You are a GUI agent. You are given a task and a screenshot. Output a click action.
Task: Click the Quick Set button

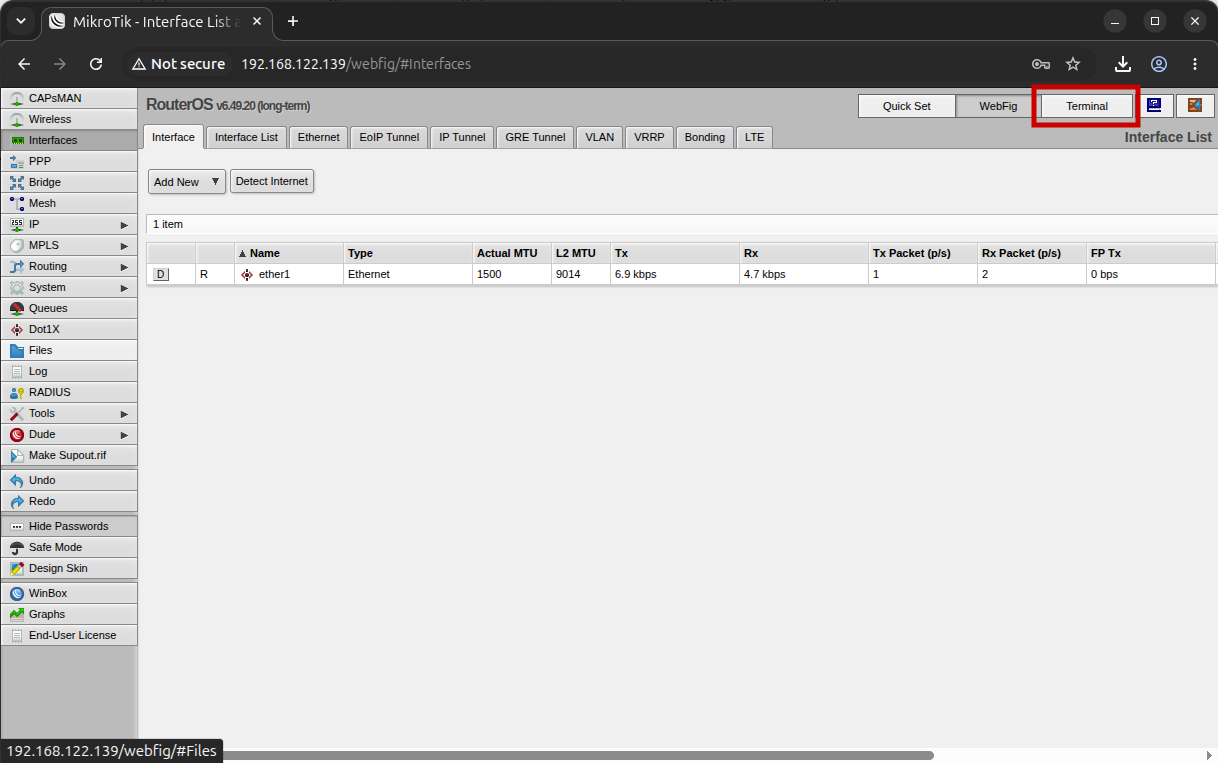906,106
